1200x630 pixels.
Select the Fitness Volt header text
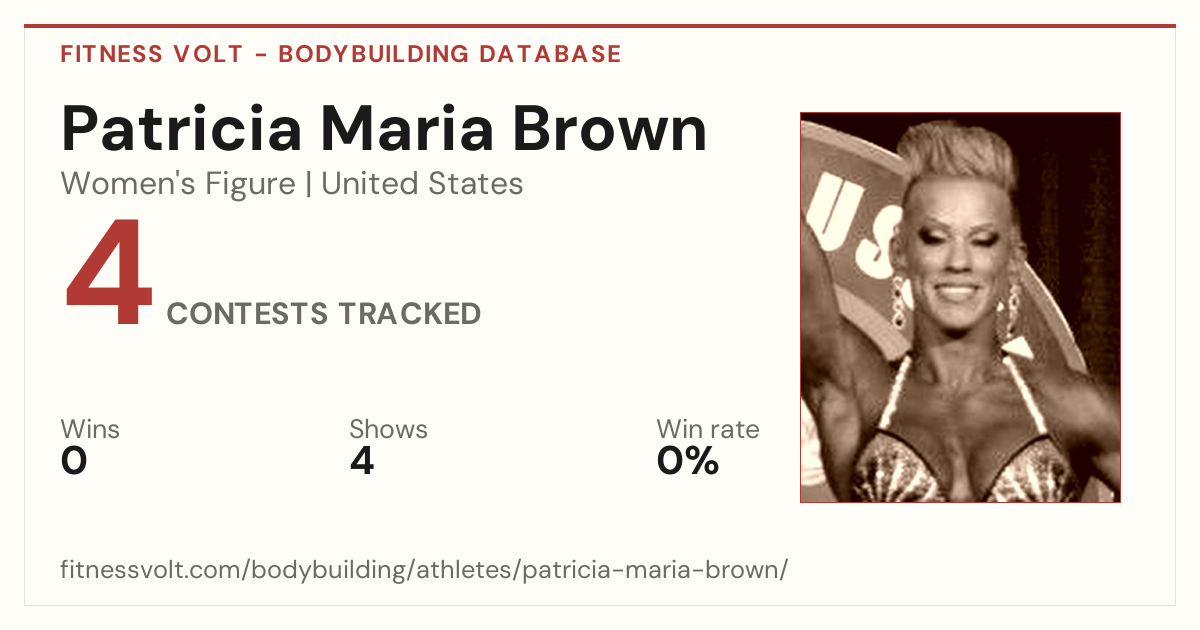pos(151,54)
